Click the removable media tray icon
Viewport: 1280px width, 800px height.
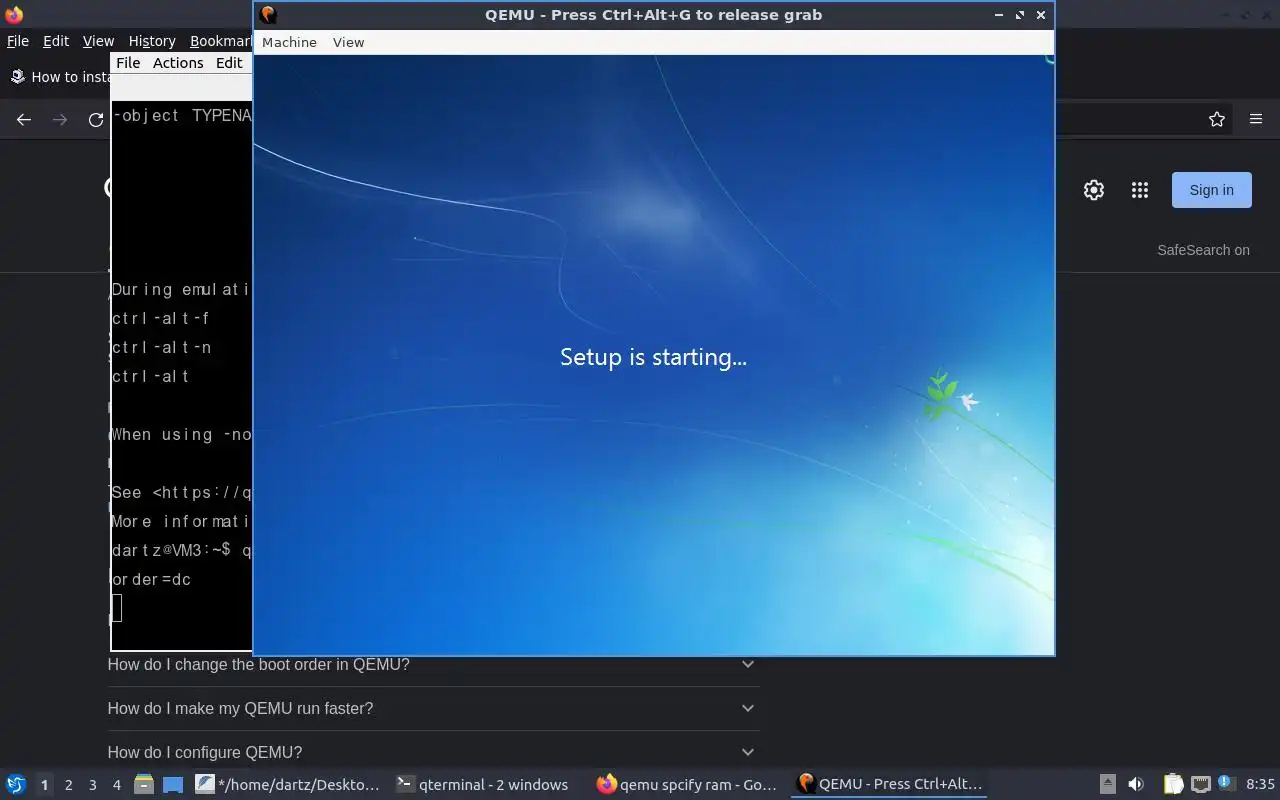point(1107,784)
